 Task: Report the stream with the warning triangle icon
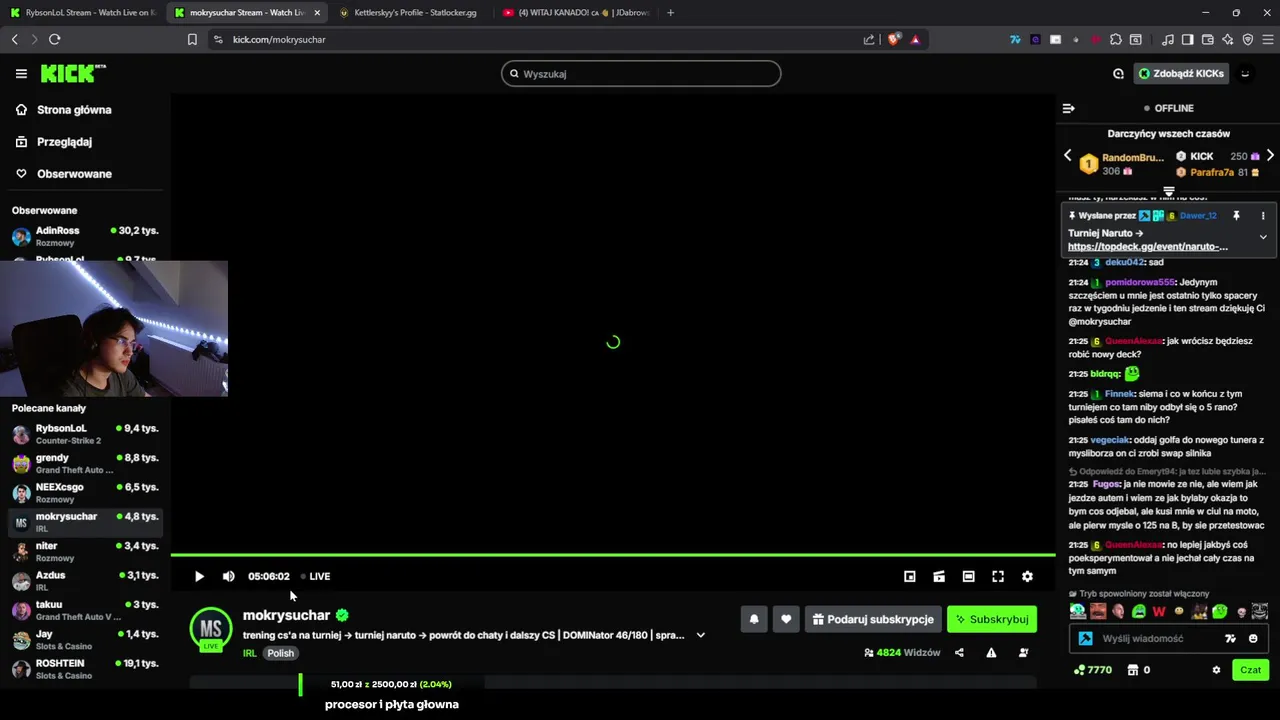point(991,653)
